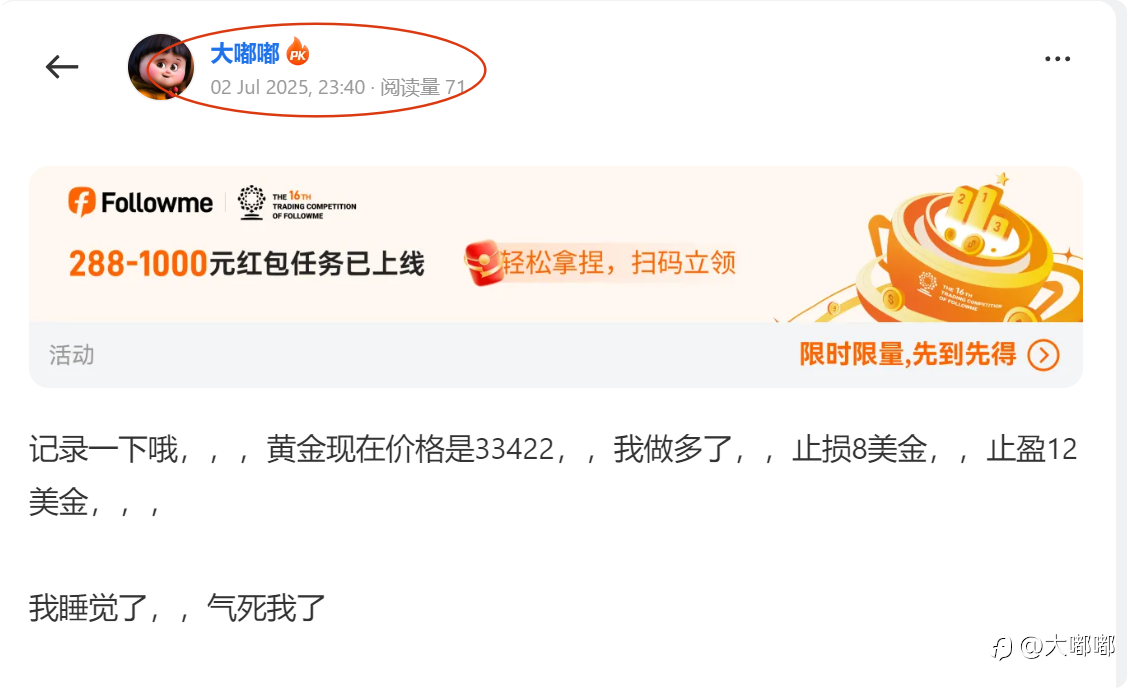Select the @大嘟嘟 watermark at the bottom

[x=1067, y=646]
